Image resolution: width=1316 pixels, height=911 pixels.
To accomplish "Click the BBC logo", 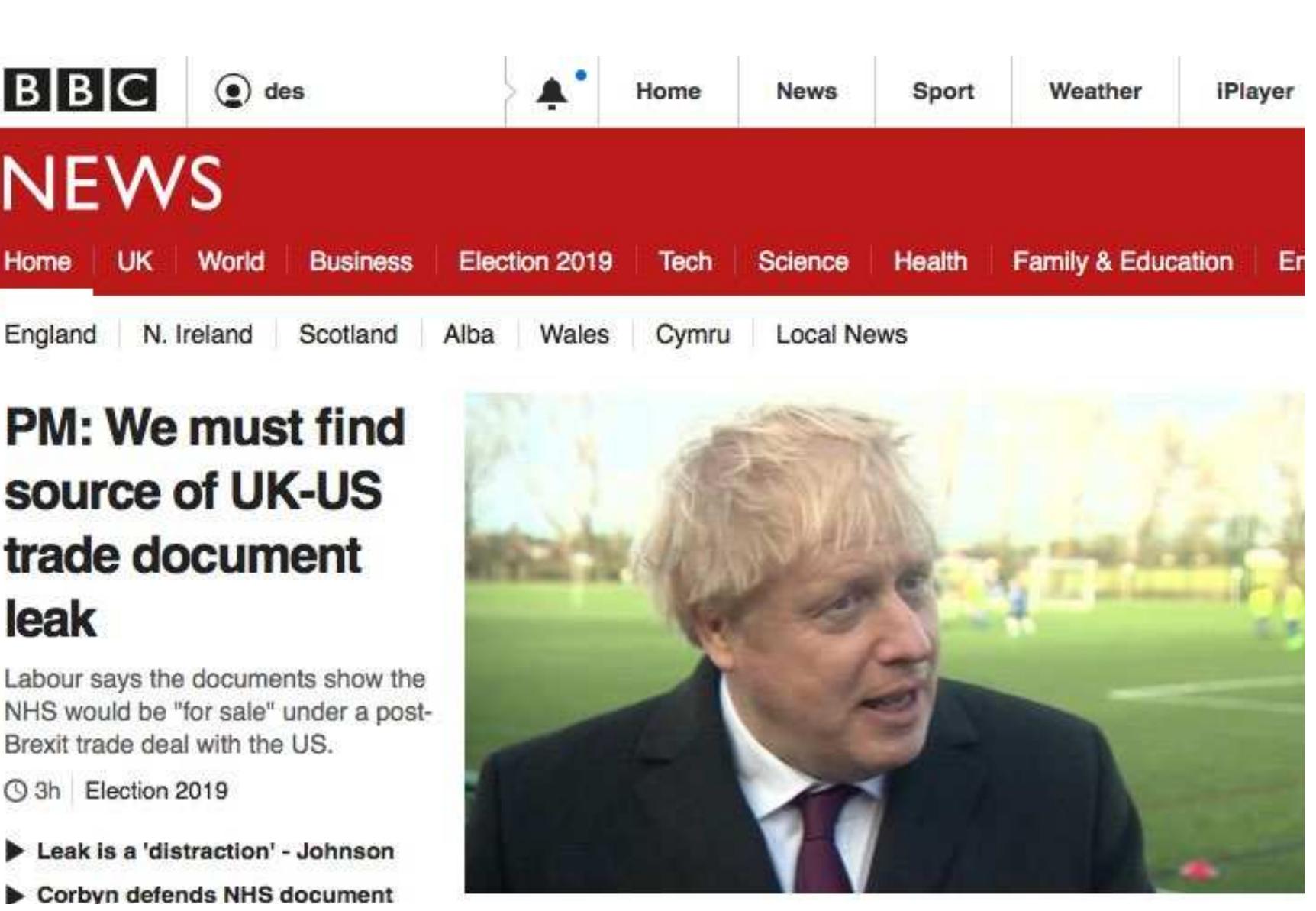I will 80,90.
